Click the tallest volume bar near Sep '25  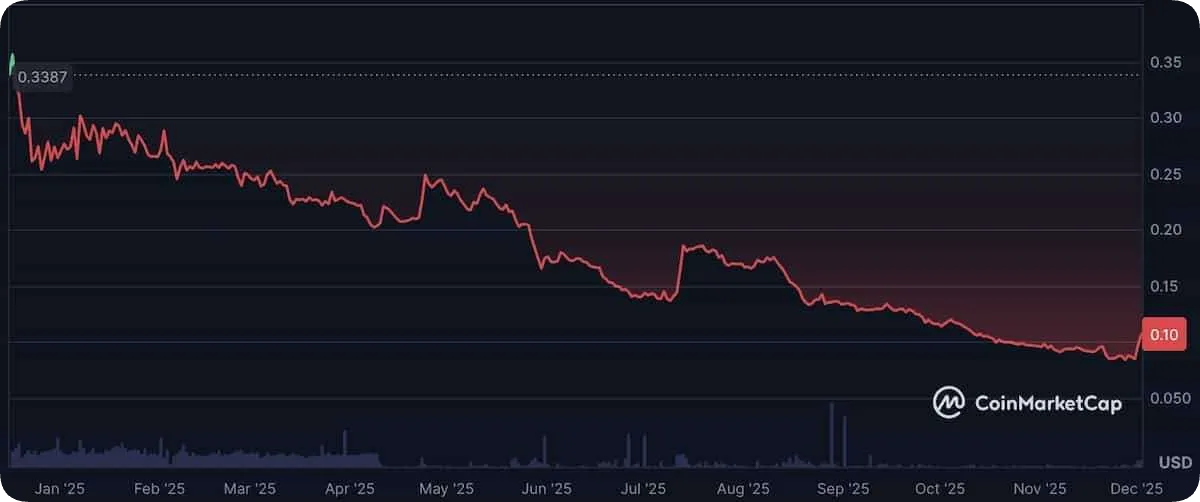[831, 435]
